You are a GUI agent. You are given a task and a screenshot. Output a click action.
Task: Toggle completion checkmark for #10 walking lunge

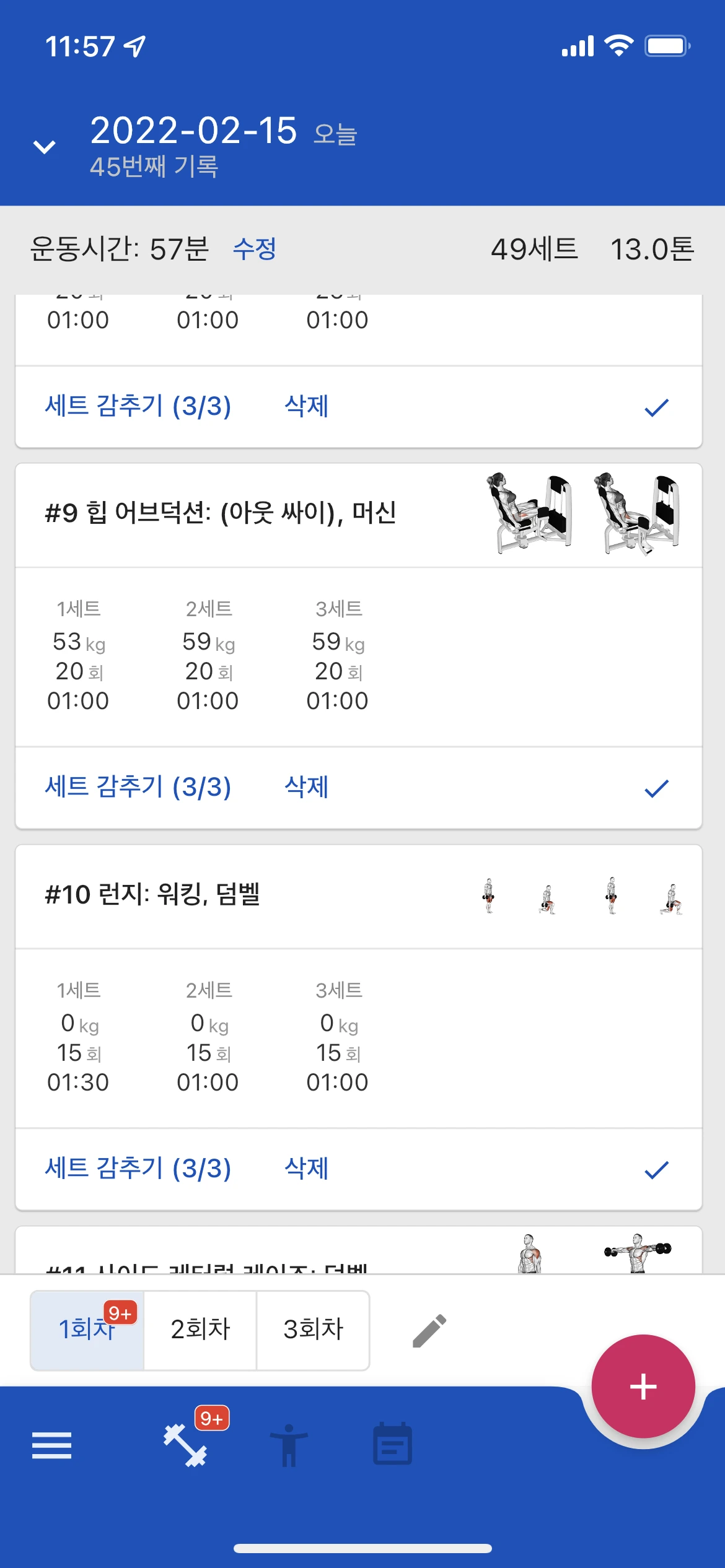click(656, 1170)
